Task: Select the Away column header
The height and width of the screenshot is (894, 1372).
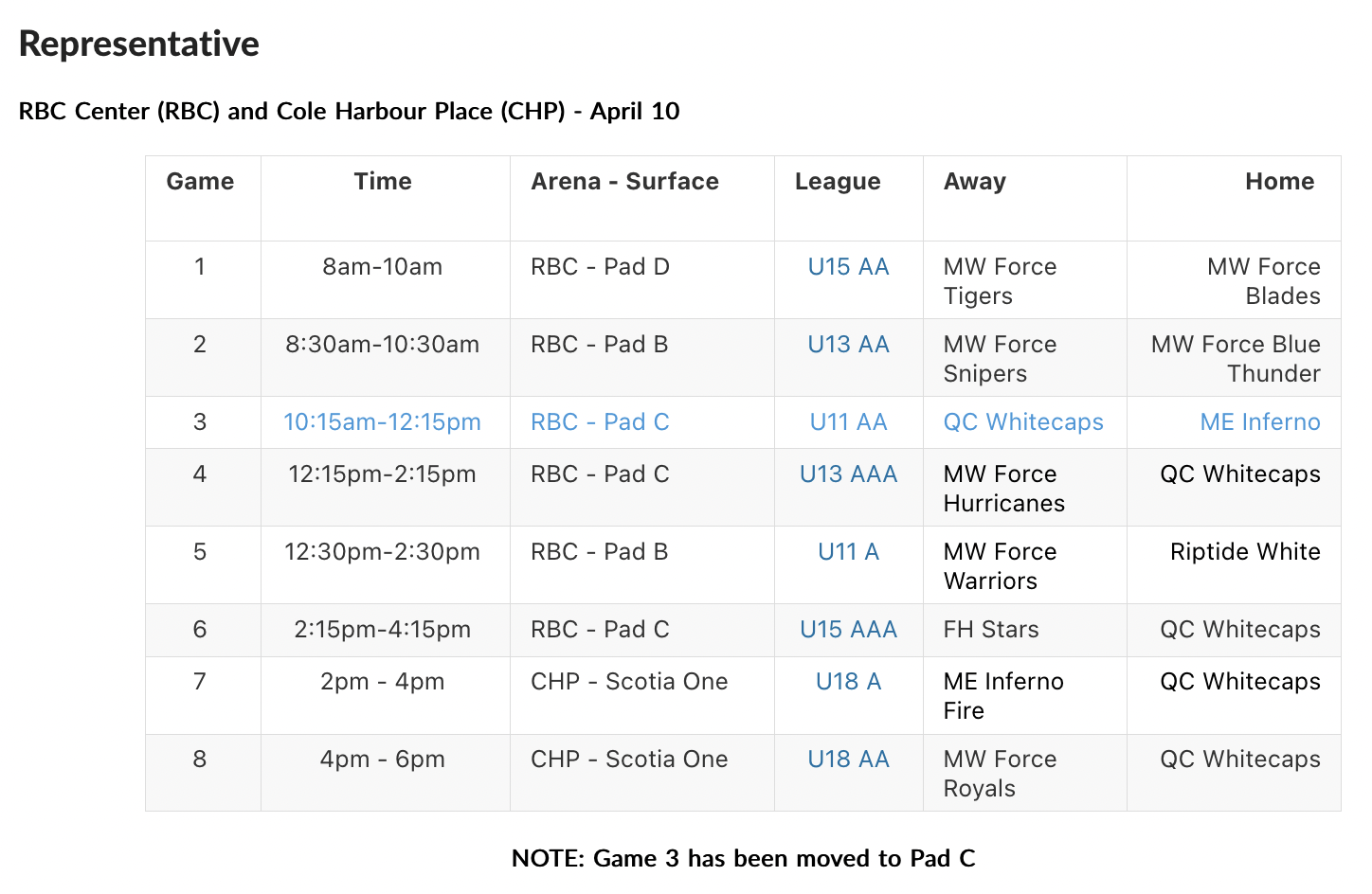Action: (x=974, y=182)
